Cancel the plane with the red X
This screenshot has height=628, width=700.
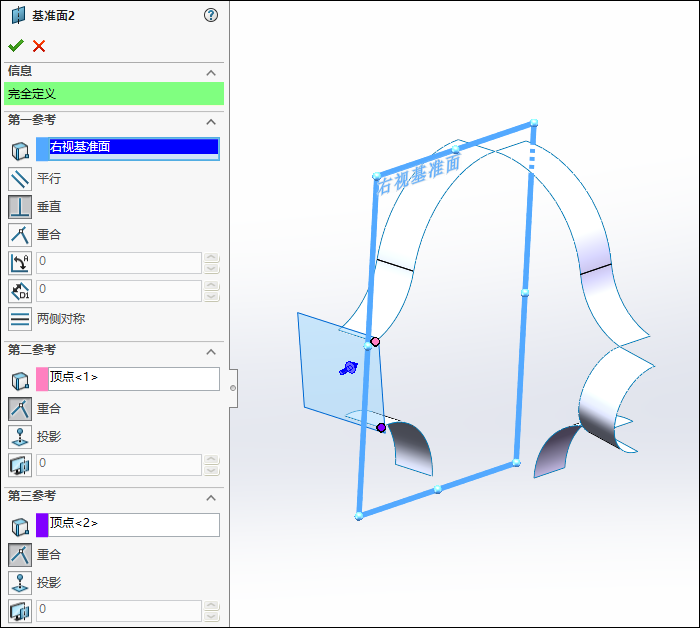pyautogui.click(x=39, y=46)
